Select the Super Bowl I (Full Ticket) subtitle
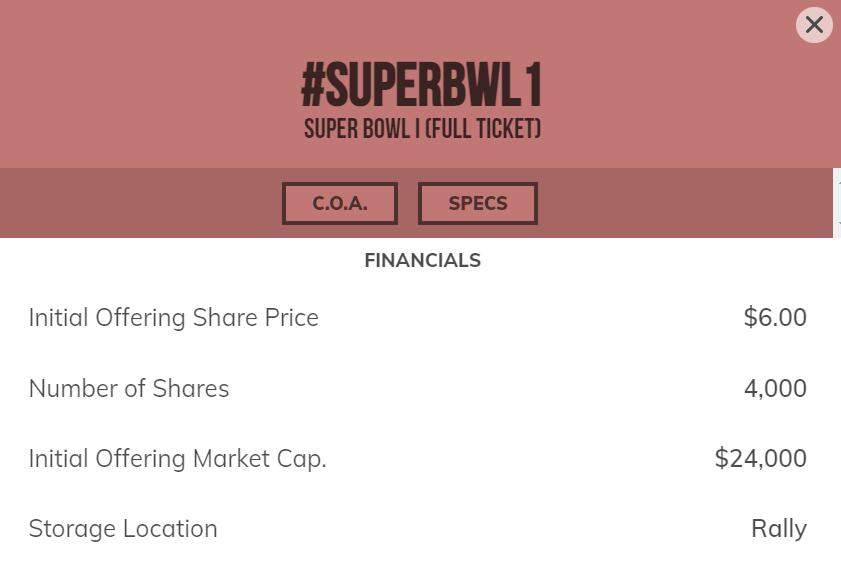Image resolution: width=841 pixels, height=564 pixels. tap(422, 130)
